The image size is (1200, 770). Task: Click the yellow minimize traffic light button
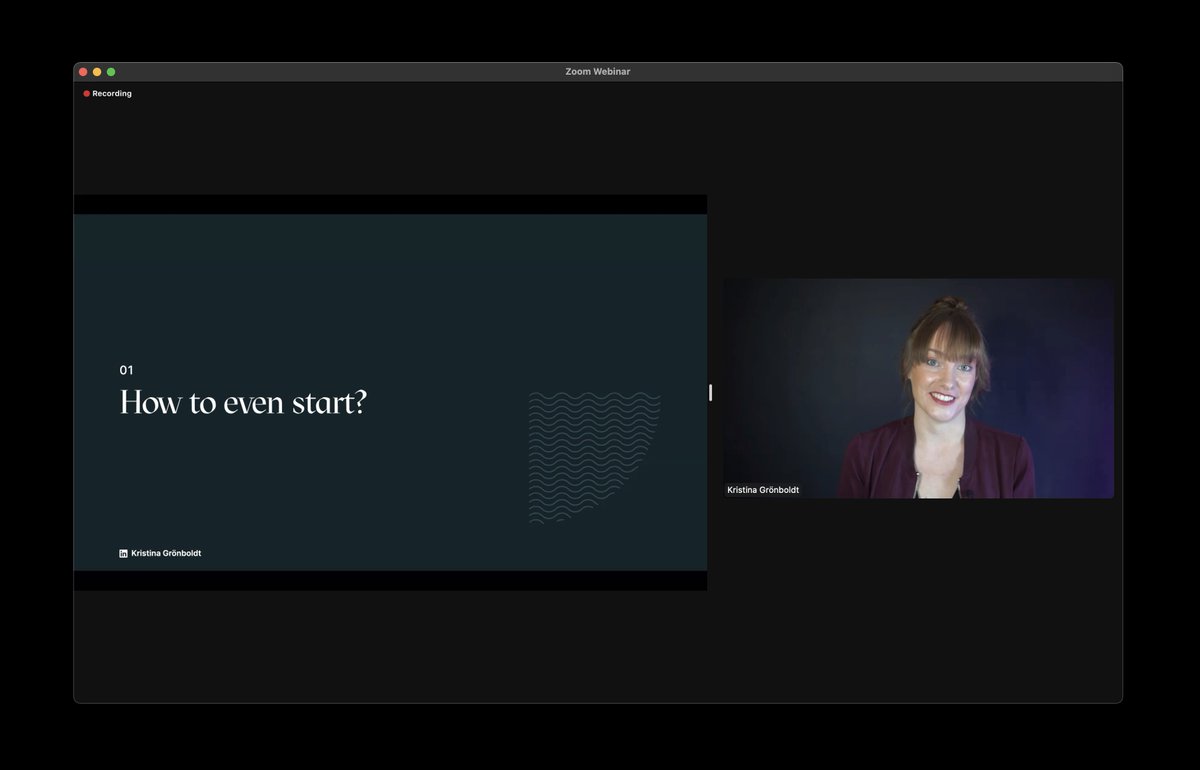(x=96, y=71)
